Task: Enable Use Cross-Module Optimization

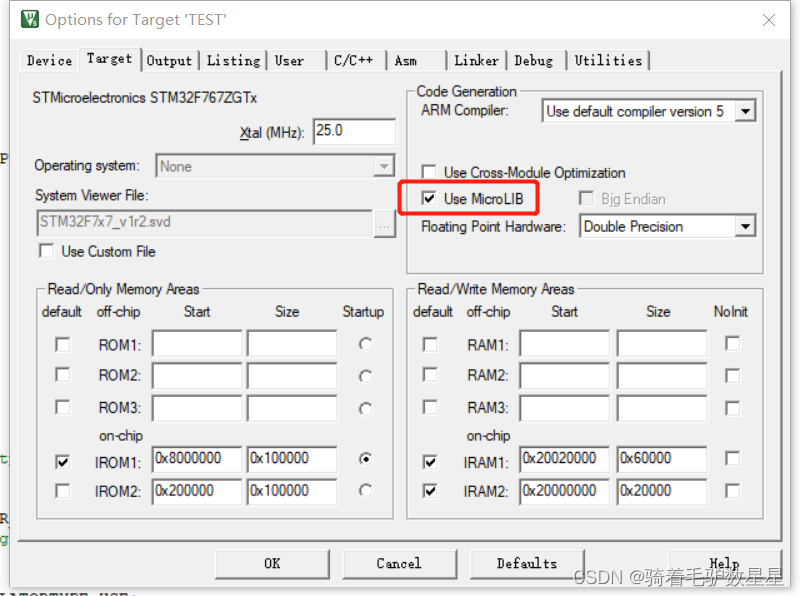Action: (429, 172)
